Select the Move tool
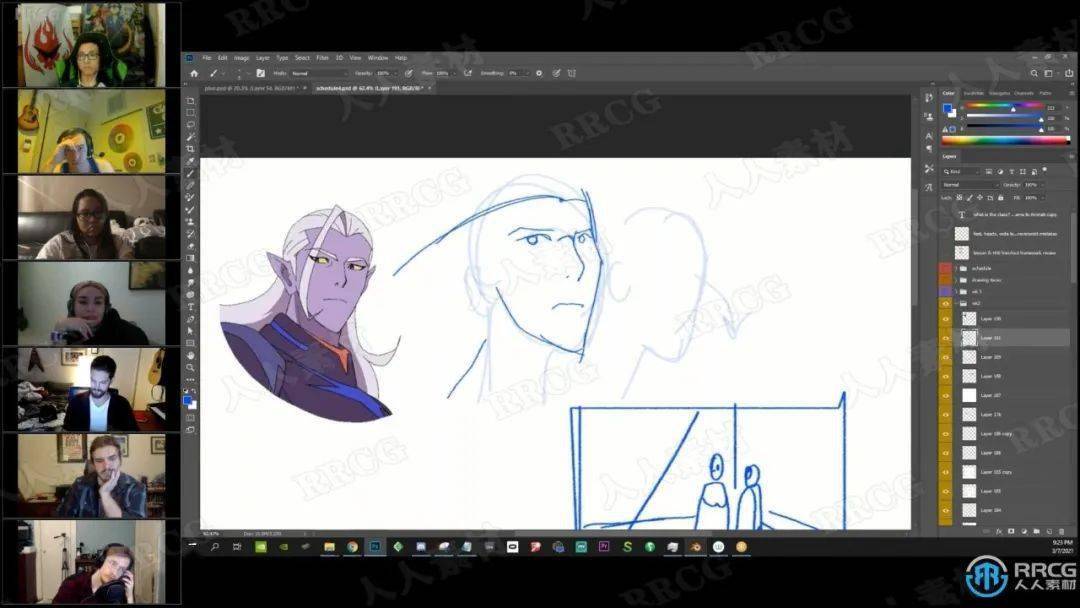 190,101
